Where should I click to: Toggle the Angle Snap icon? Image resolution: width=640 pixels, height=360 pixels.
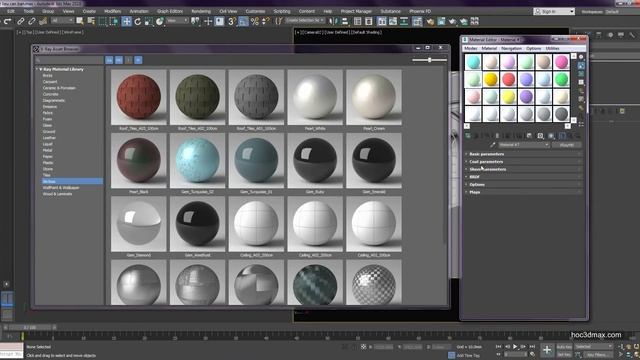point(243,21)
